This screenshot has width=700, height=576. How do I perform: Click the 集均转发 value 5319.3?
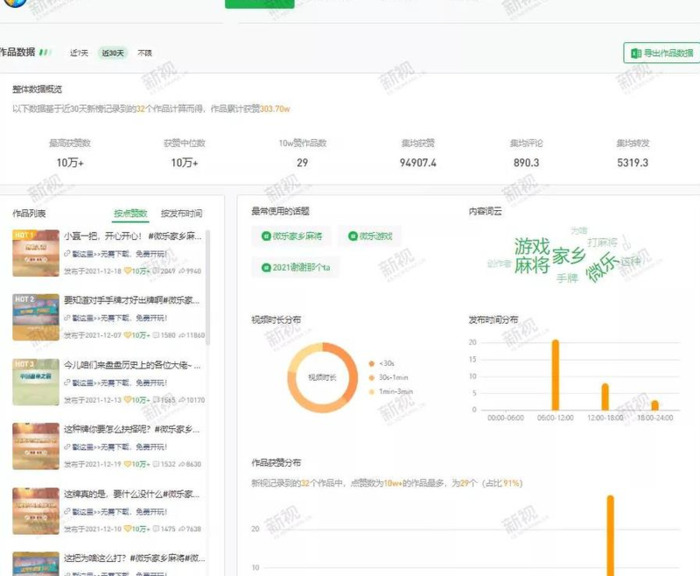click(x=633, y=163)
